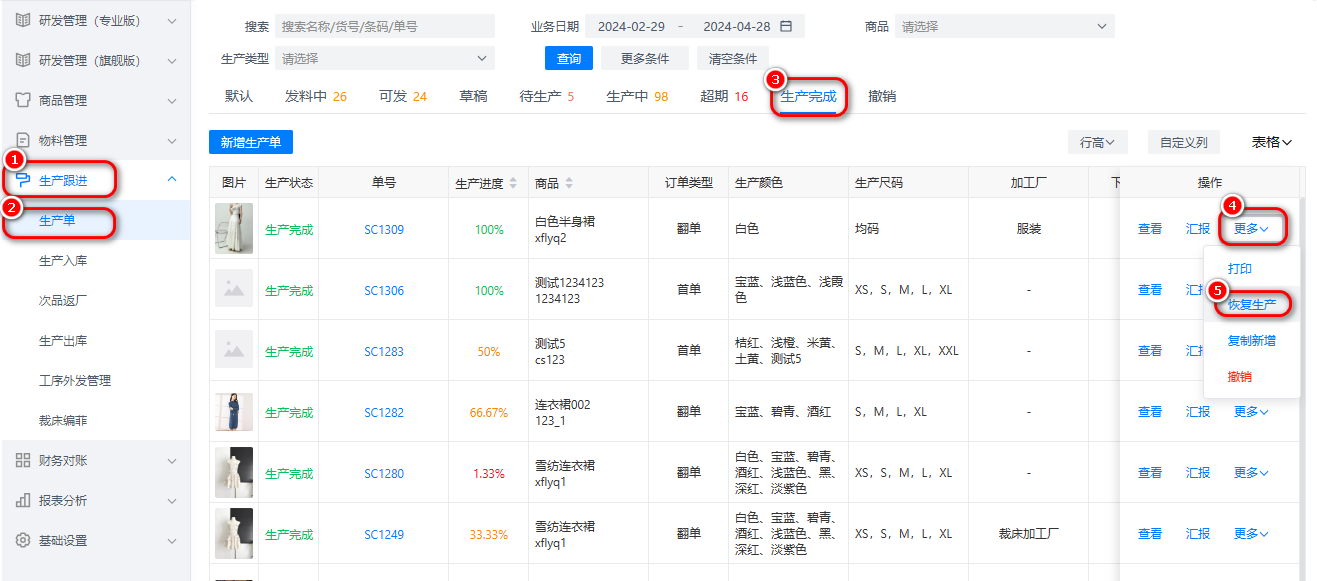Select 恢复生产 from the more menu
Image resolution: width=1317 pixels, height=581 pixels.
pyautogui.click(x=1252, y=304)
